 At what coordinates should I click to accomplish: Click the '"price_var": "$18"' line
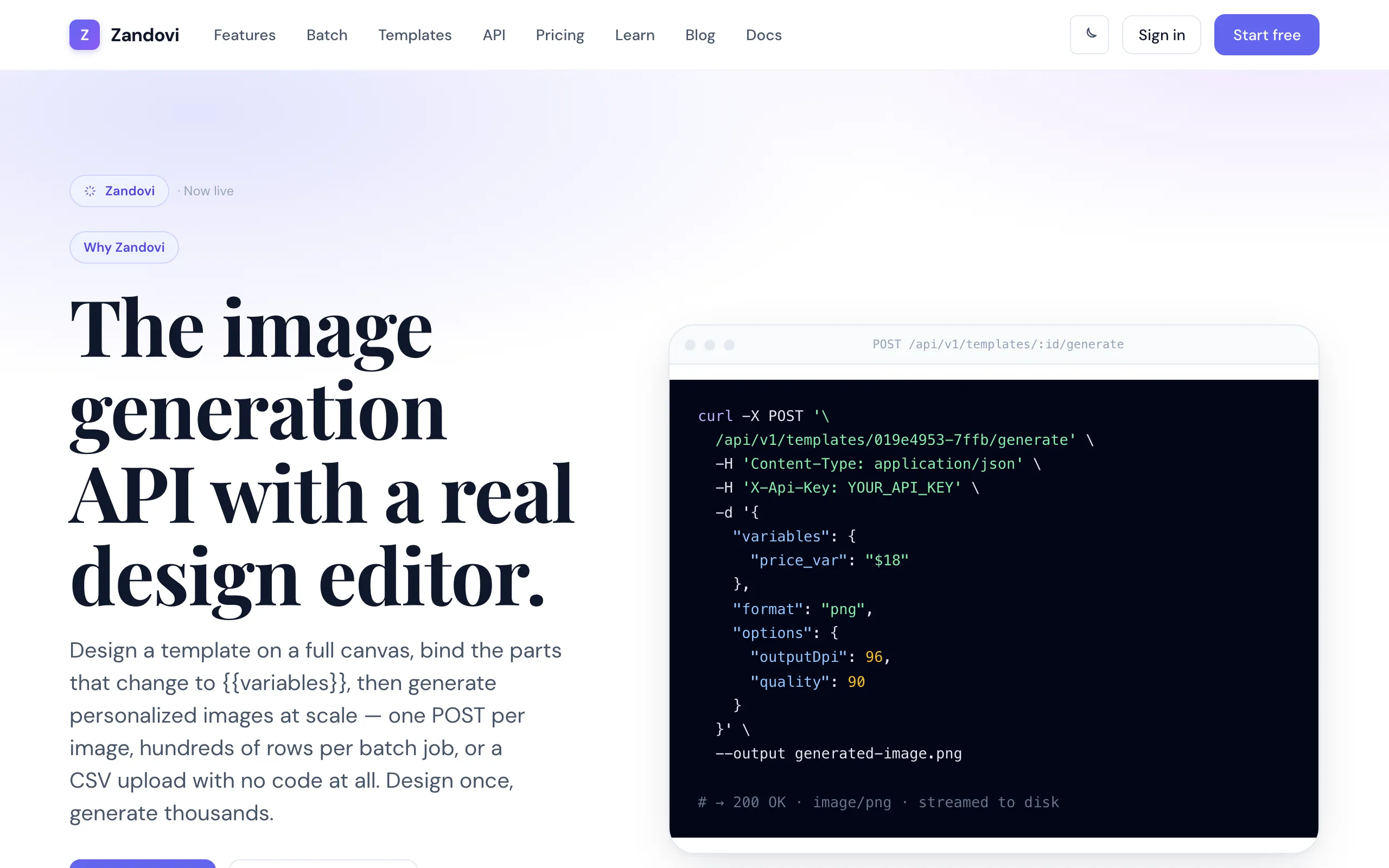click(830, 560)
